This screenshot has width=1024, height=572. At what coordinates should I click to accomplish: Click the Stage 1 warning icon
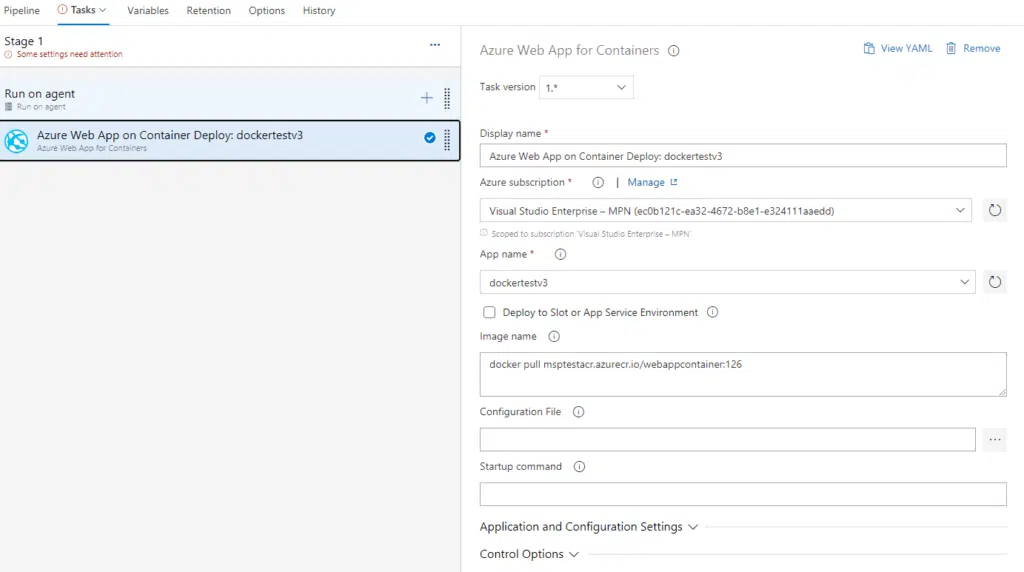[8, 55]
